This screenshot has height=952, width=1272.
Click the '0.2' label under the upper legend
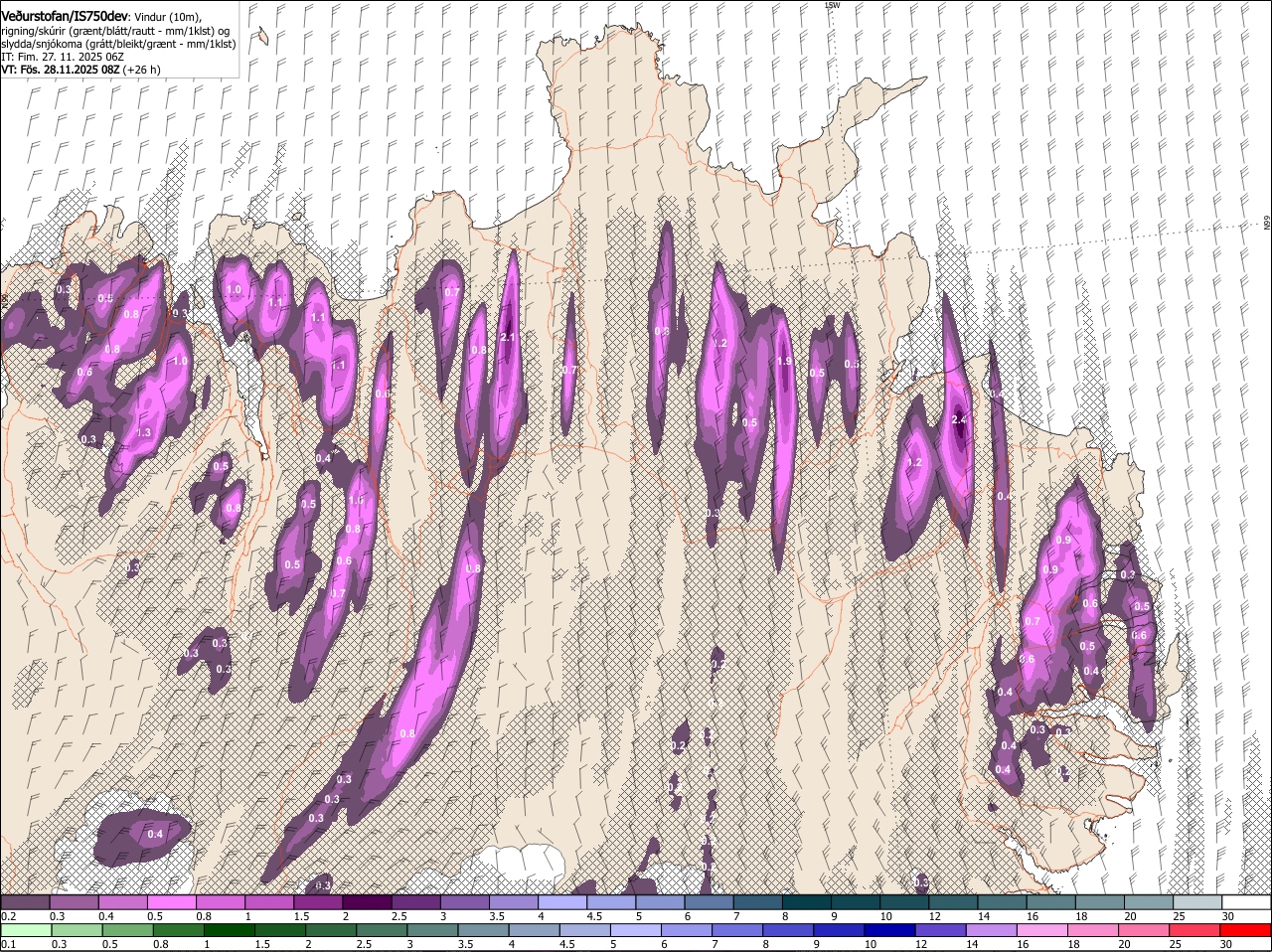[8, 916]
